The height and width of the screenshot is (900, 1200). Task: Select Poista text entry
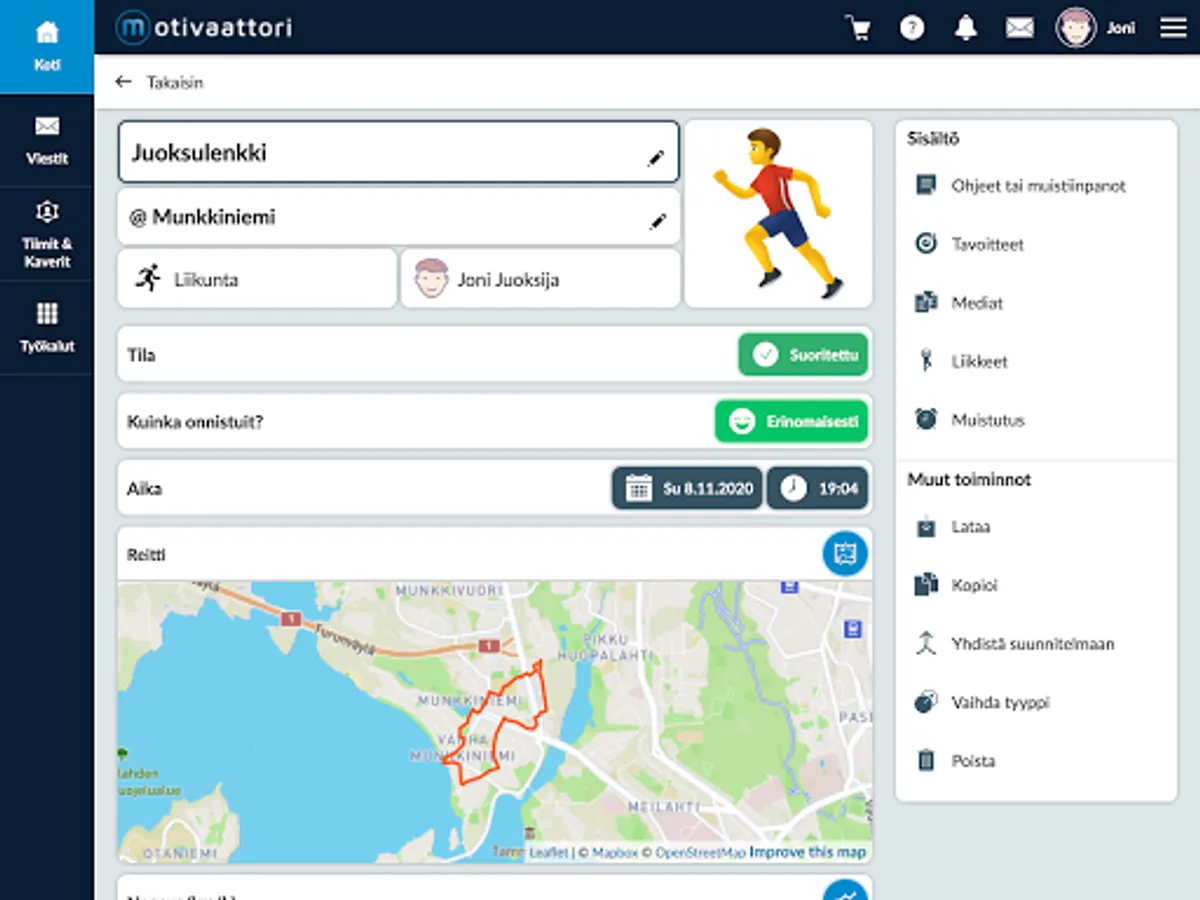click(974, 761)
